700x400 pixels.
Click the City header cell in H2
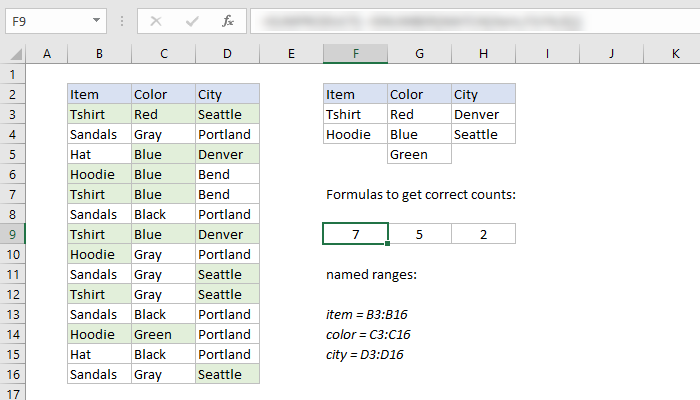click(x=483, y=94)
